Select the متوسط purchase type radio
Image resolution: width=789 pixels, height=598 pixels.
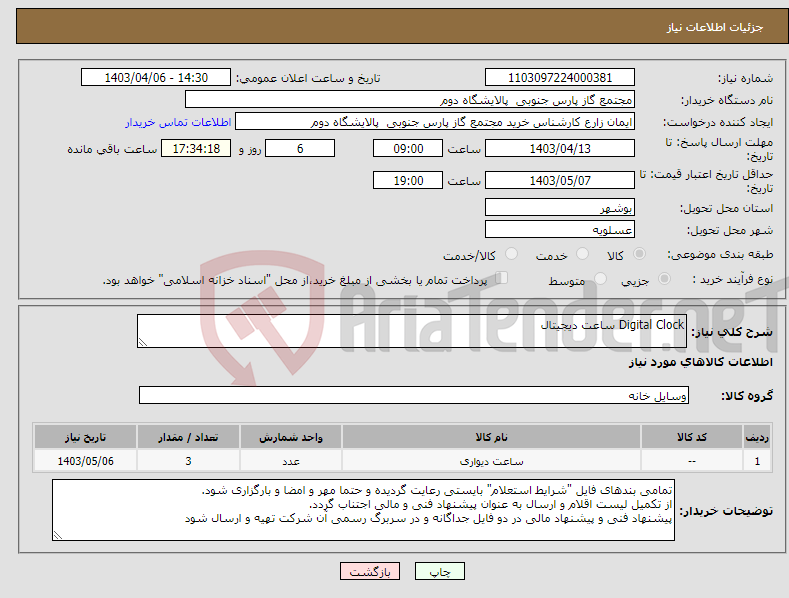coord(600,279)
